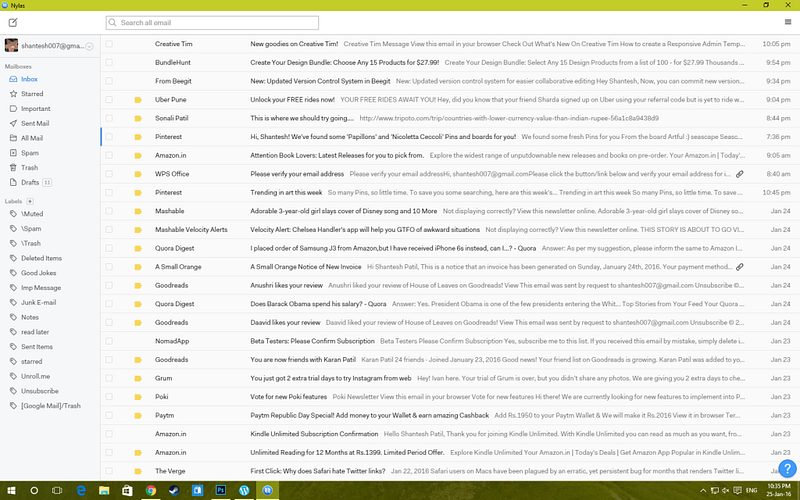Click the Drafts count badge 11
The width and height of the screenshot is (800, 500).
point(47,182)
